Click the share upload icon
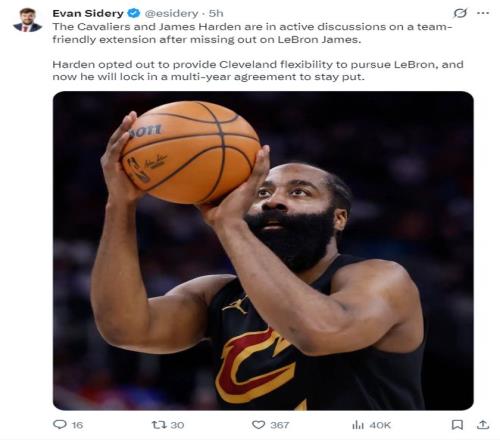 pyautogui.click(x=483, y=424)
